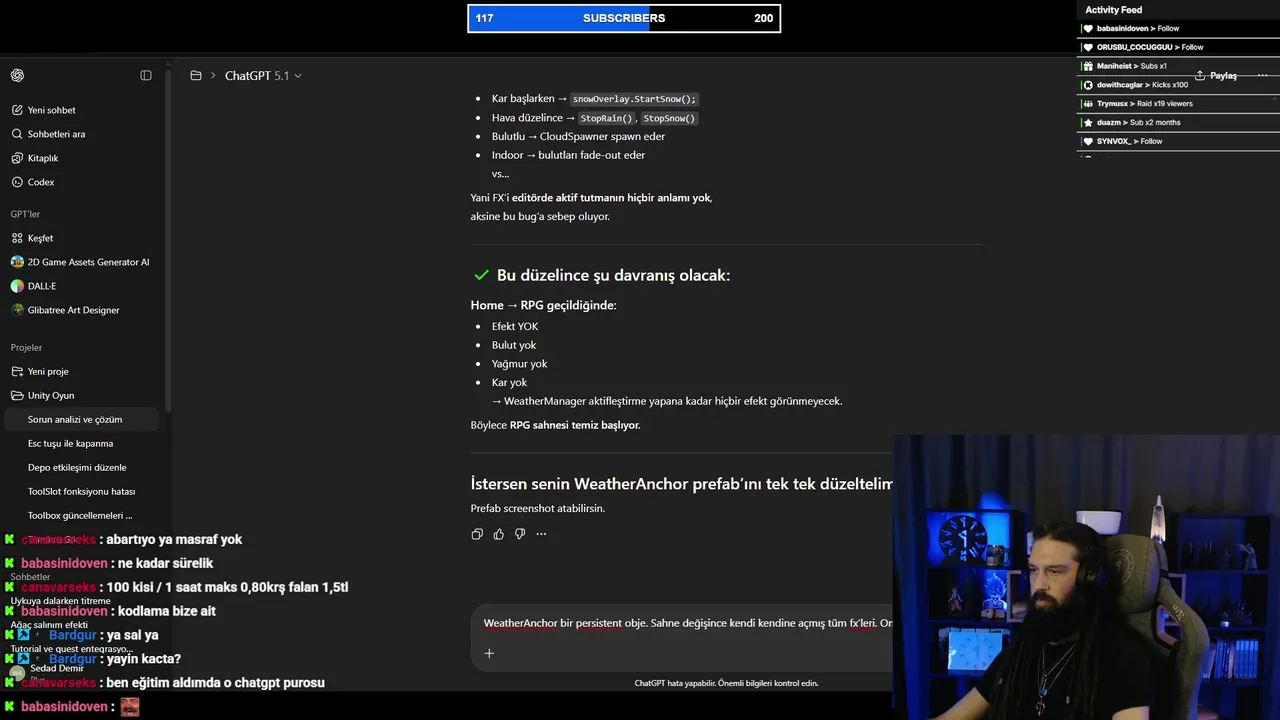The width and height of the screenshot is (1280, 720).
Task: Copy the response with the copy icon
Action: pos(477,534)
